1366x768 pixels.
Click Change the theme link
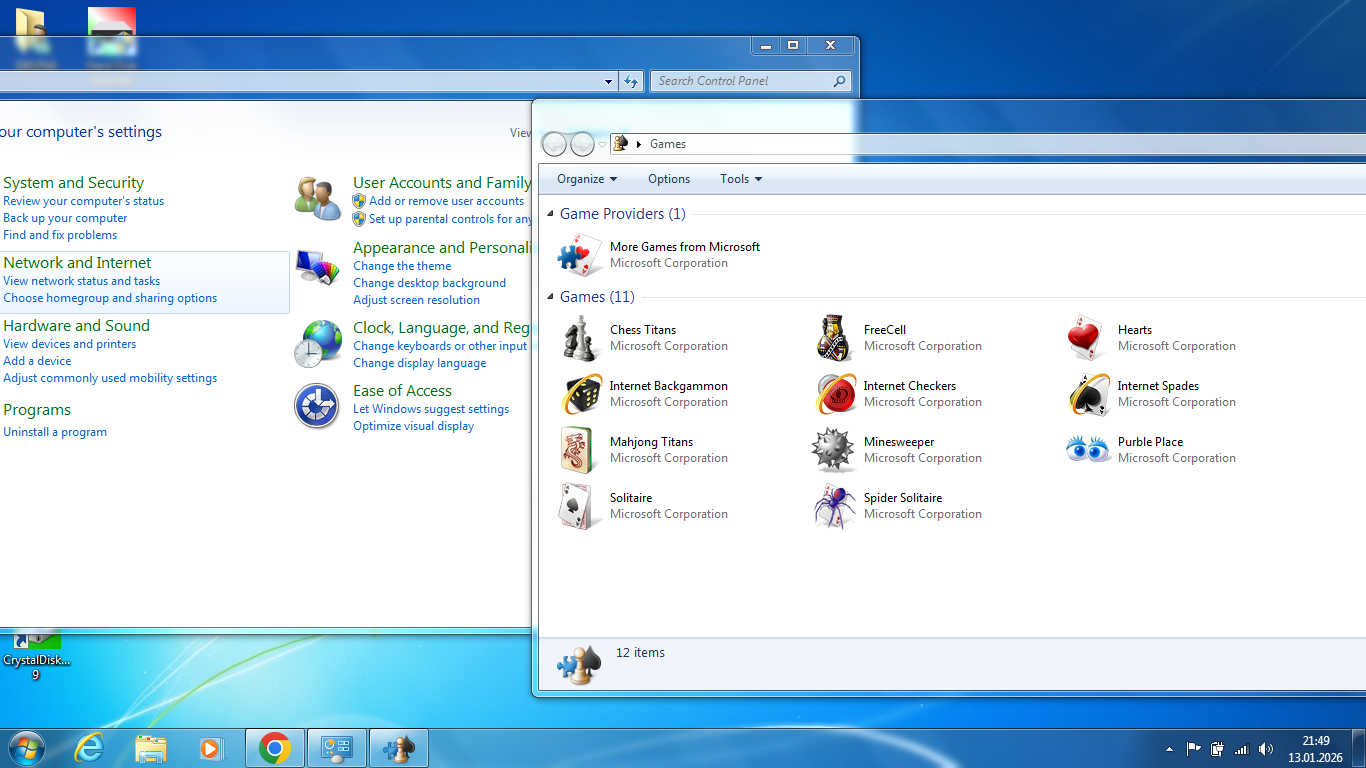pyautogui.click(x=402, y=266)
